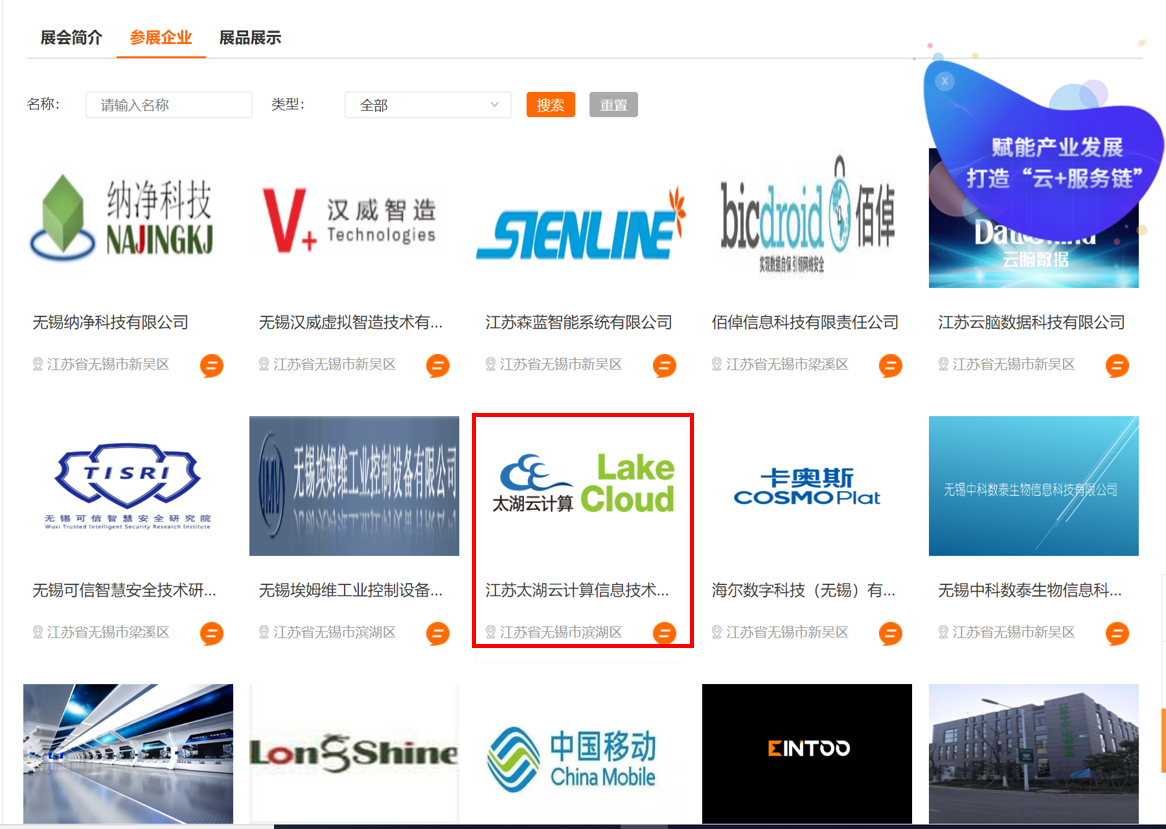This screenshot has width=1166, height=829.
Task: Open the 类型 dropdown showing 全部
Action: [428, 105]
